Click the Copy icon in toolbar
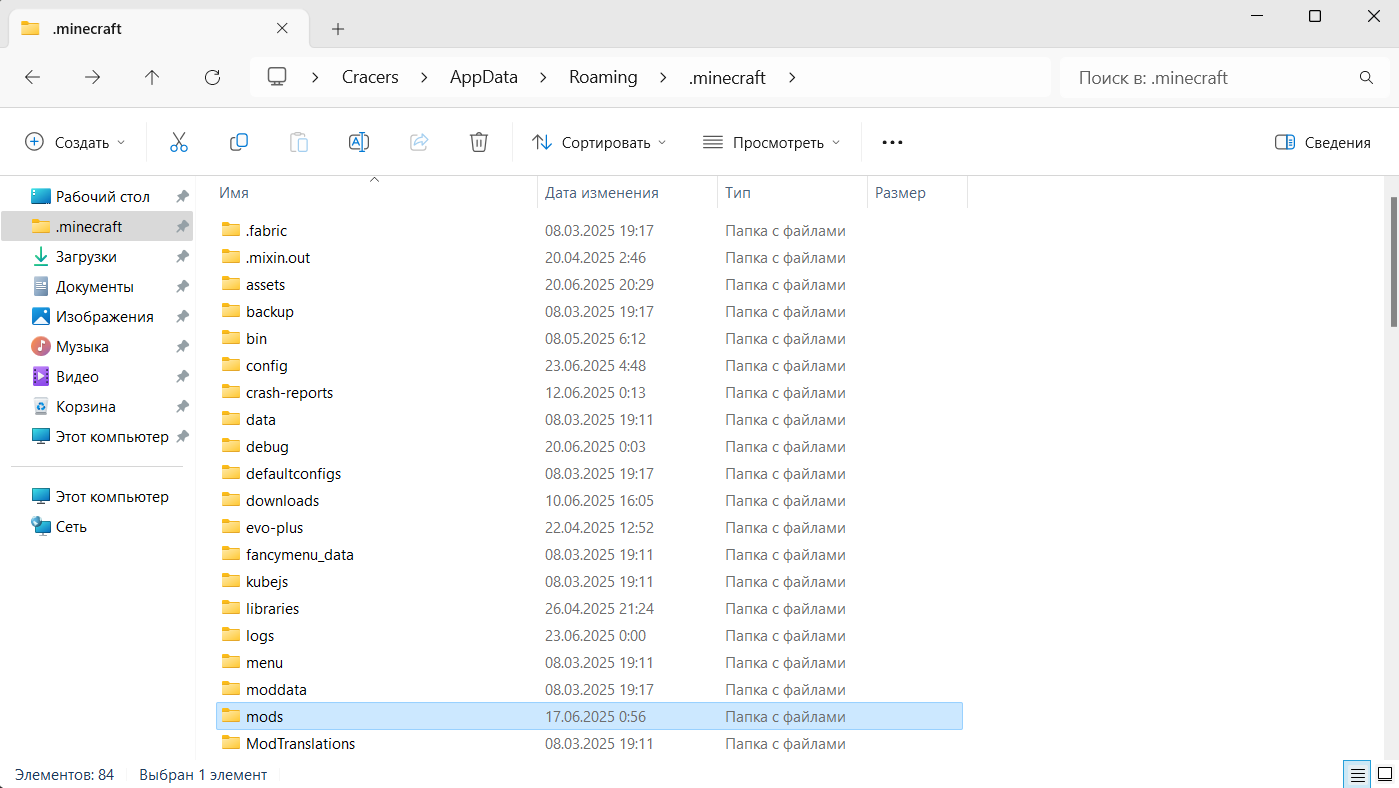 tap(239, 142)
